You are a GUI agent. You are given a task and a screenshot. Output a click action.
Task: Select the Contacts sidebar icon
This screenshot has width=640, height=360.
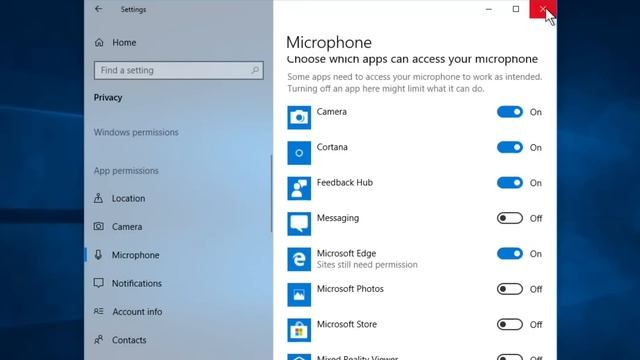pyautogui.click(x=98, y=340)
